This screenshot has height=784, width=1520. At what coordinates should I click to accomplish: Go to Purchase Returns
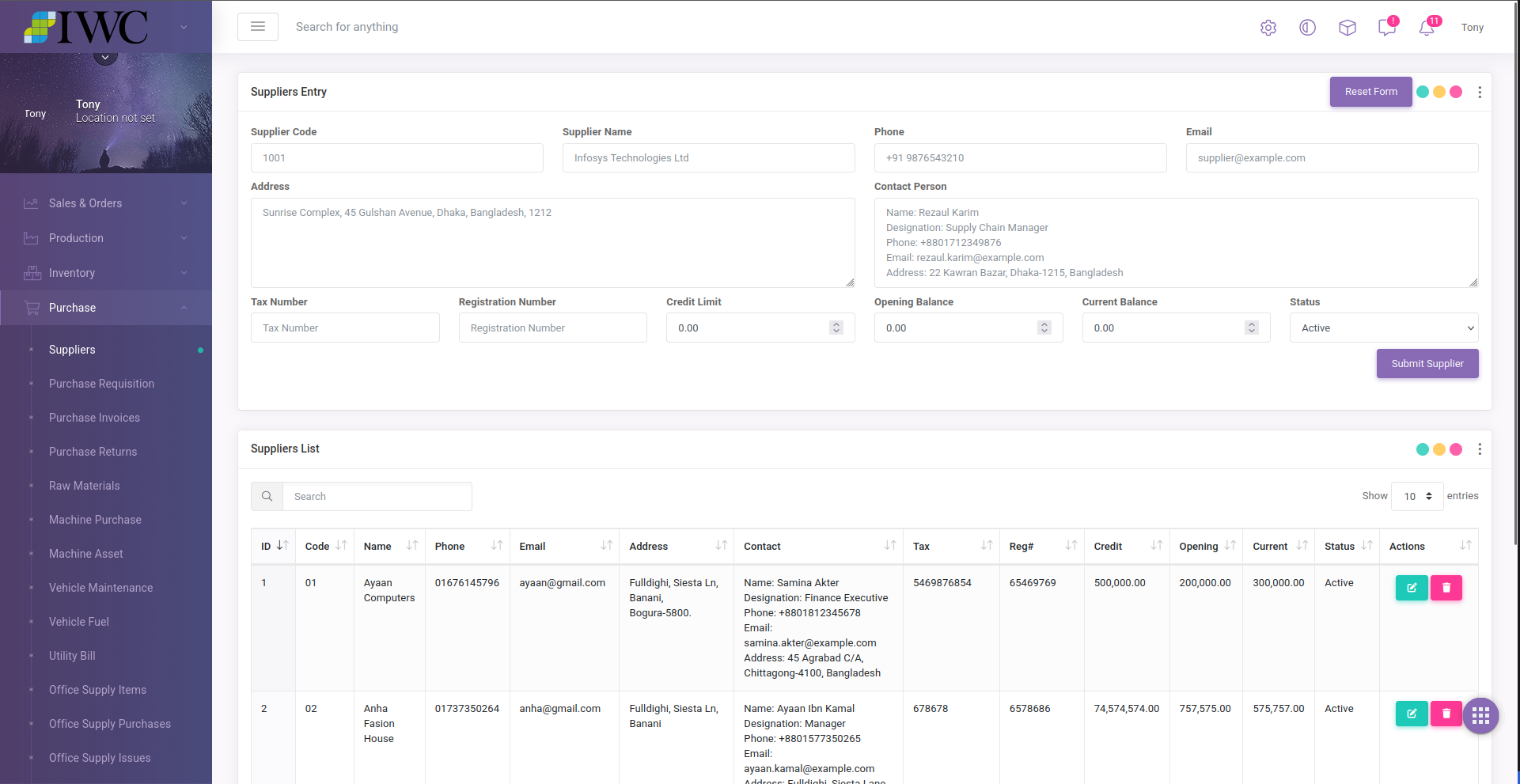[x=93, y=452]
